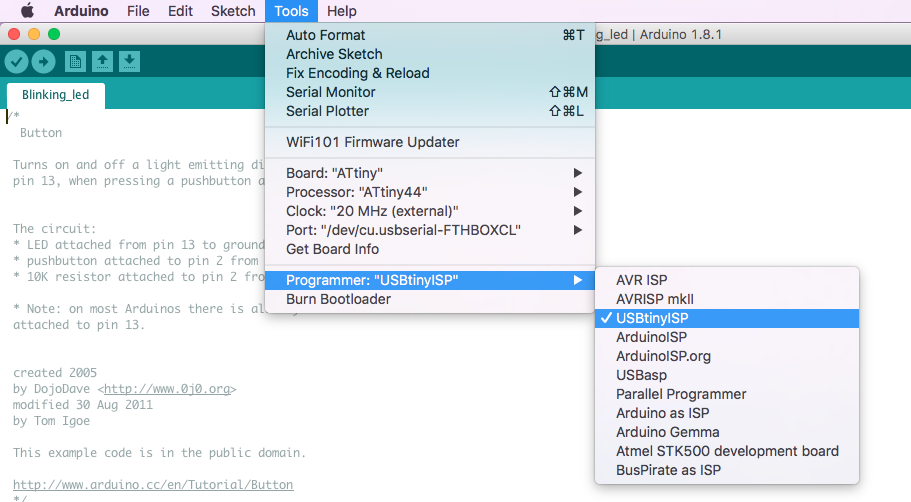The height and width of the screenshot is (502, 911).
Task: Click the Open sketch up-arrow icon
Action: click(x=102, y=62)
